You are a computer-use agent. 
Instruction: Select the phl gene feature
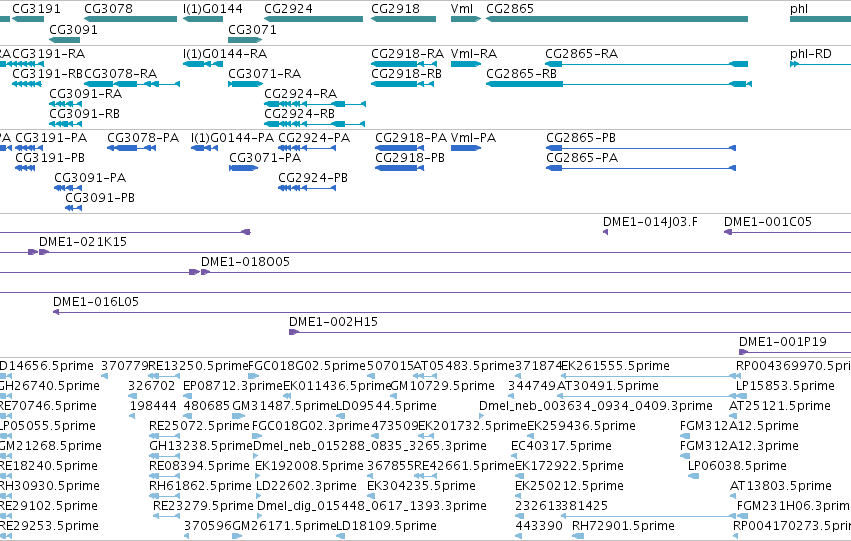[x=821, y=19]
